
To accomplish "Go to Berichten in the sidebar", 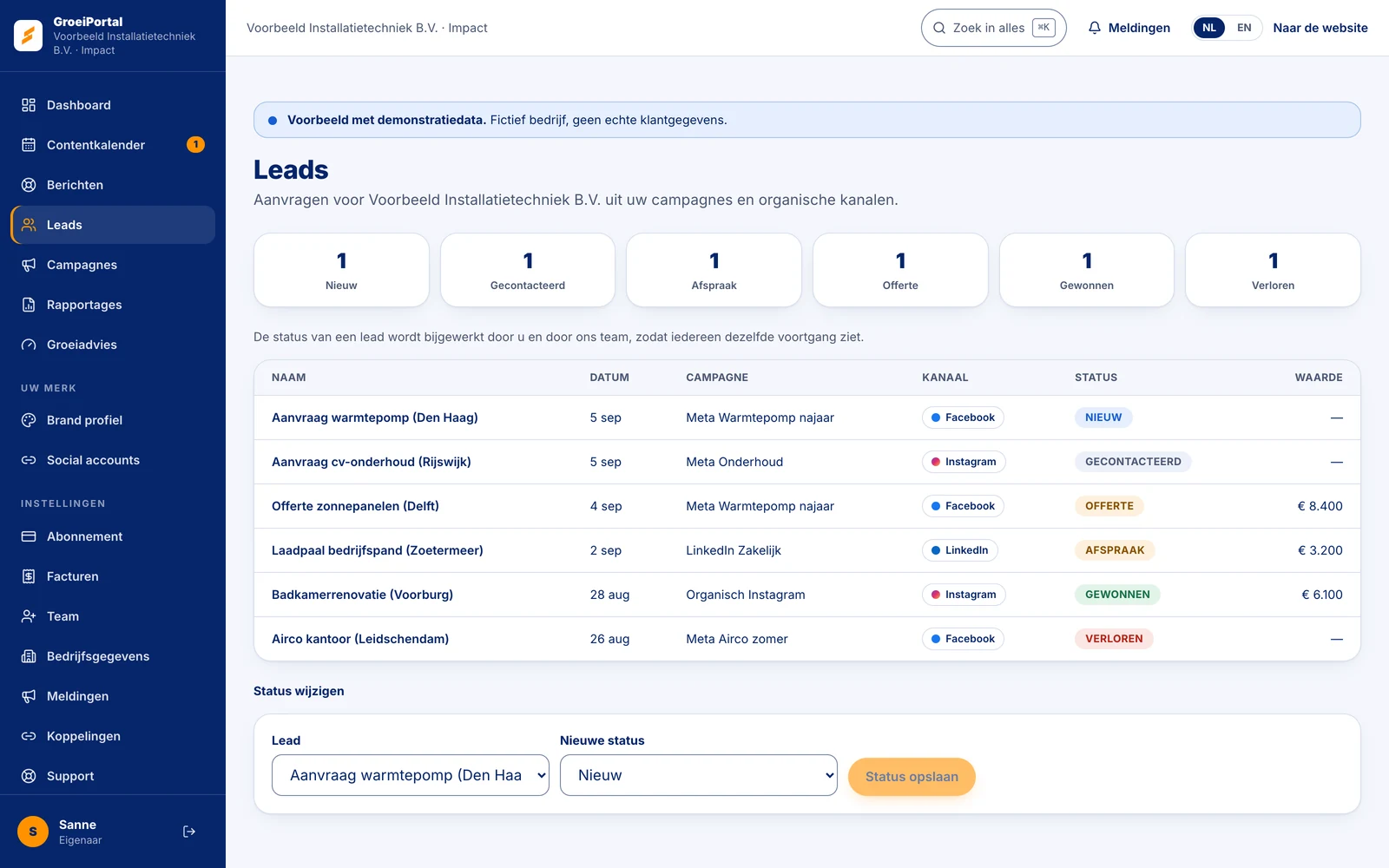I will click(113, 185).
